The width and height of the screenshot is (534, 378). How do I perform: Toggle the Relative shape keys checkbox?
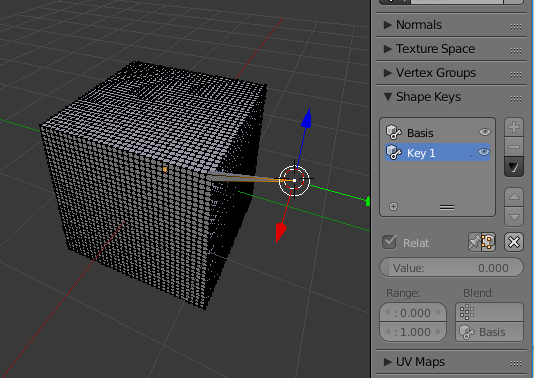(x=389, y=242)
